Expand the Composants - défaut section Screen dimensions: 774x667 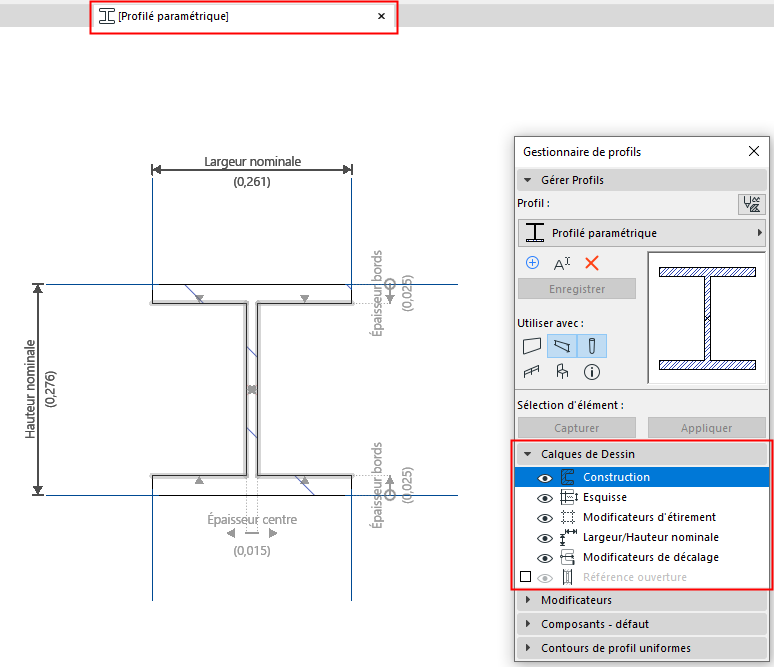coord(528,624)
